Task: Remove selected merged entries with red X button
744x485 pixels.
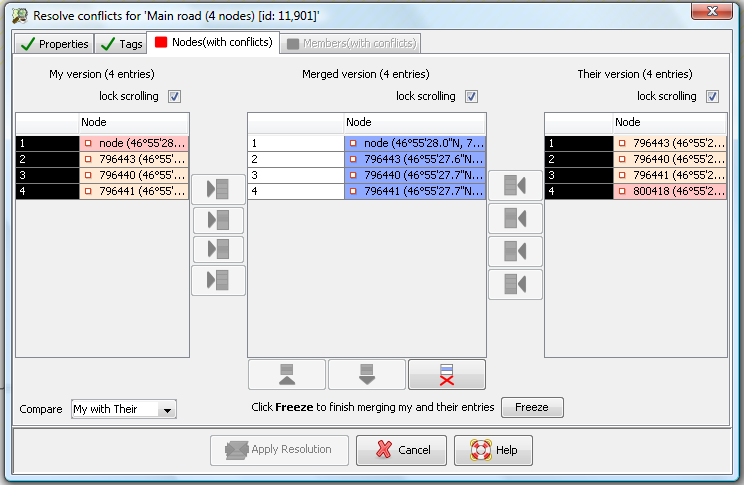Action: tap(446, 374)
